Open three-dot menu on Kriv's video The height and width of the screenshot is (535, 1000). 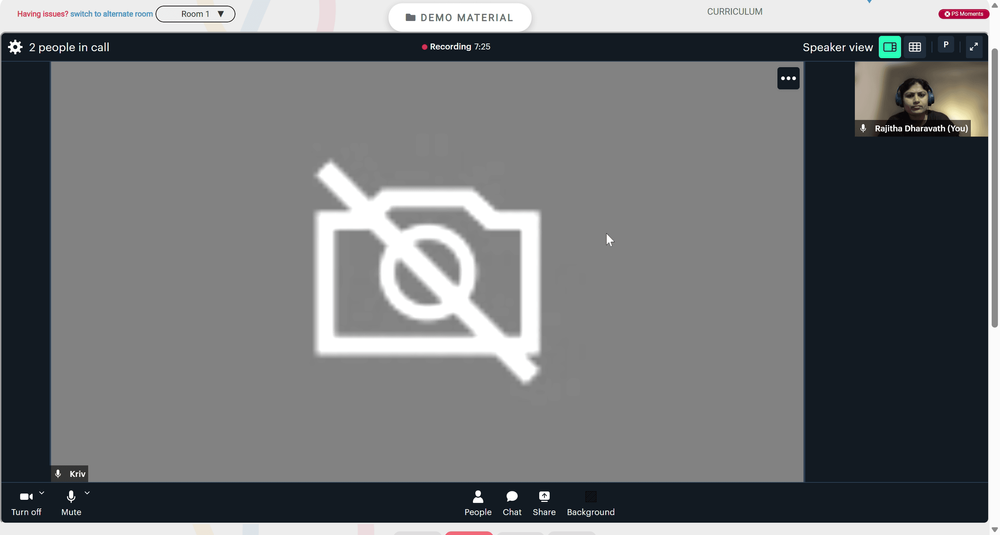click(788, 78)
